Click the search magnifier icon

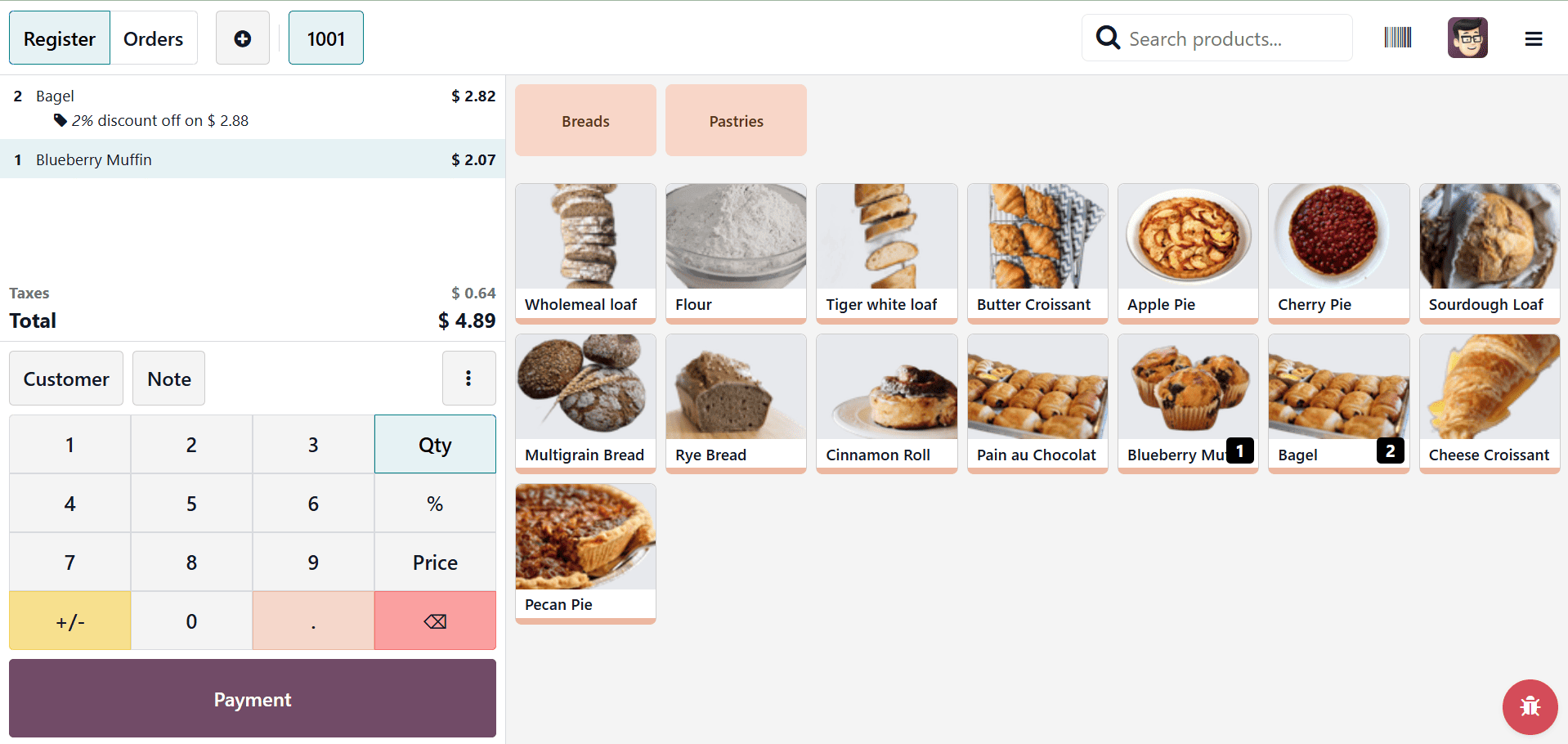pyautogui.click(x=1108, y=37)
